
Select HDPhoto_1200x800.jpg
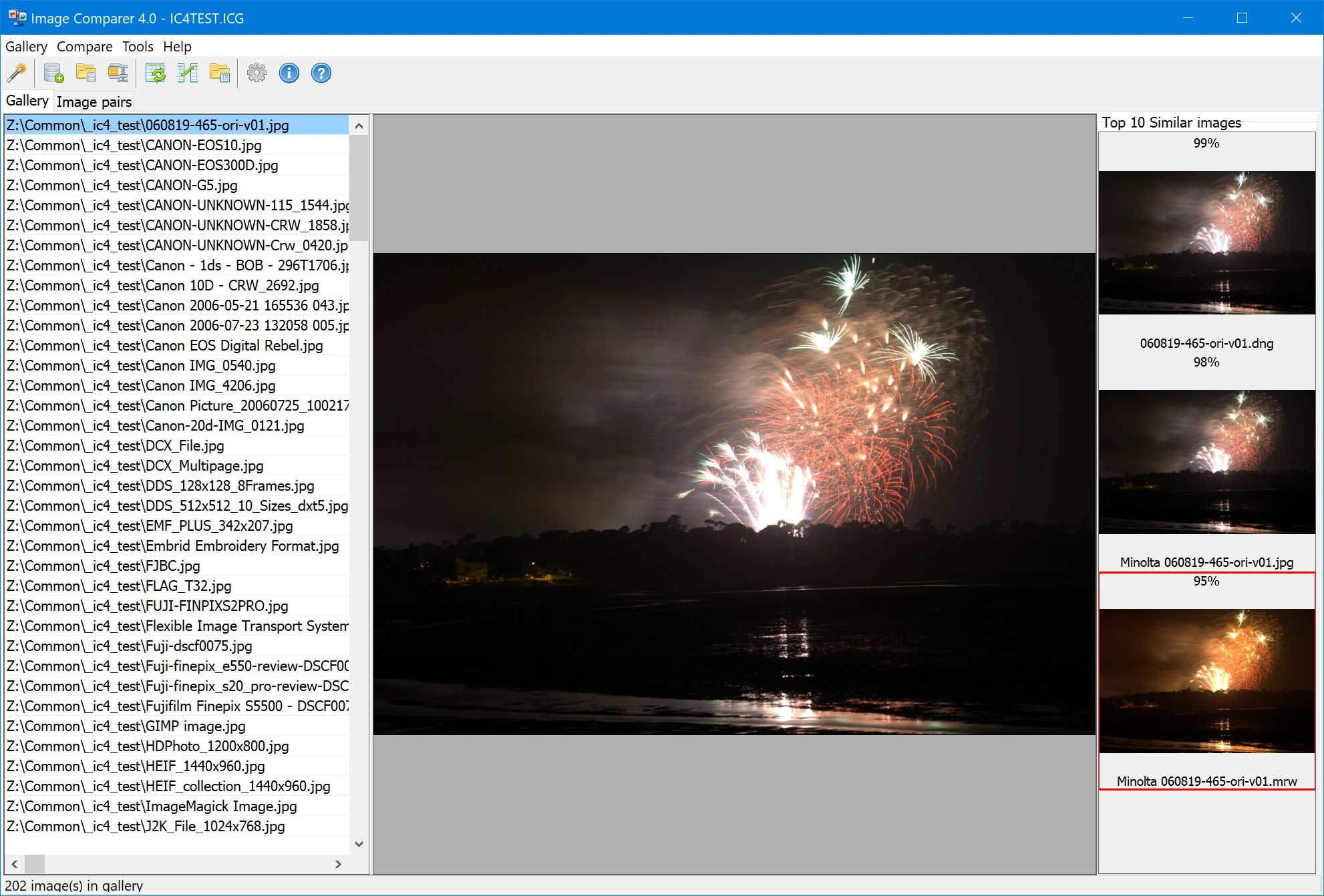pos(176,746)
